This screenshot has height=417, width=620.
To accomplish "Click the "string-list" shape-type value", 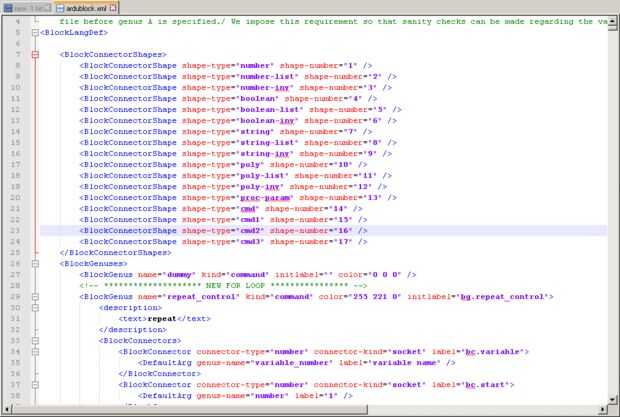I will (267, 143).
